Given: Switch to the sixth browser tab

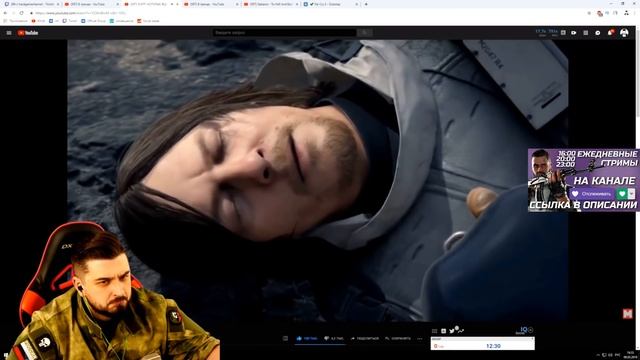Looking at the screenshot, I should coord(330,4).
